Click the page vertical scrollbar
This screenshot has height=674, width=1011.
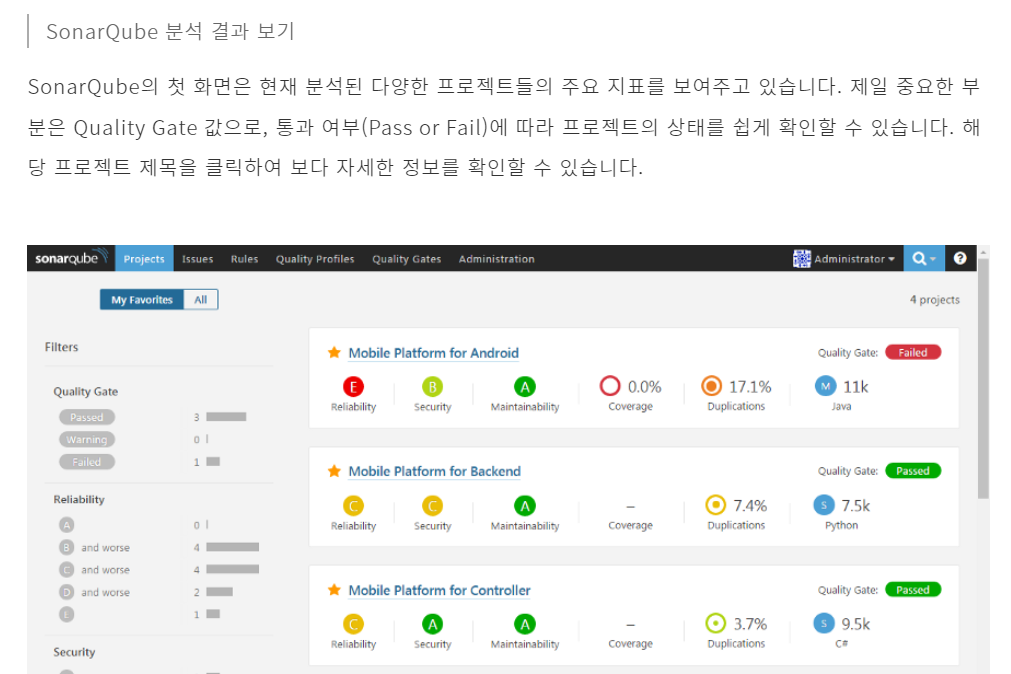[983, 378]
